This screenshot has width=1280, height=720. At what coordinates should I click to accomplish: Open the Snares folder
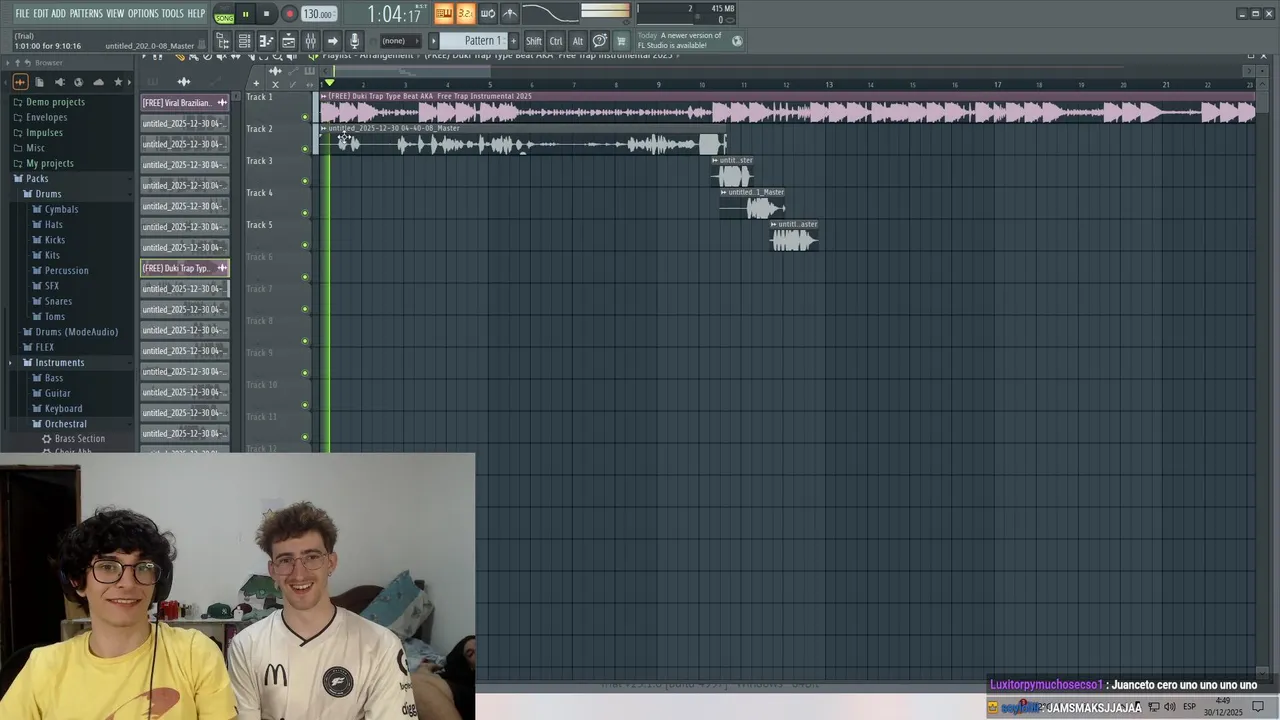pos(58,301)
